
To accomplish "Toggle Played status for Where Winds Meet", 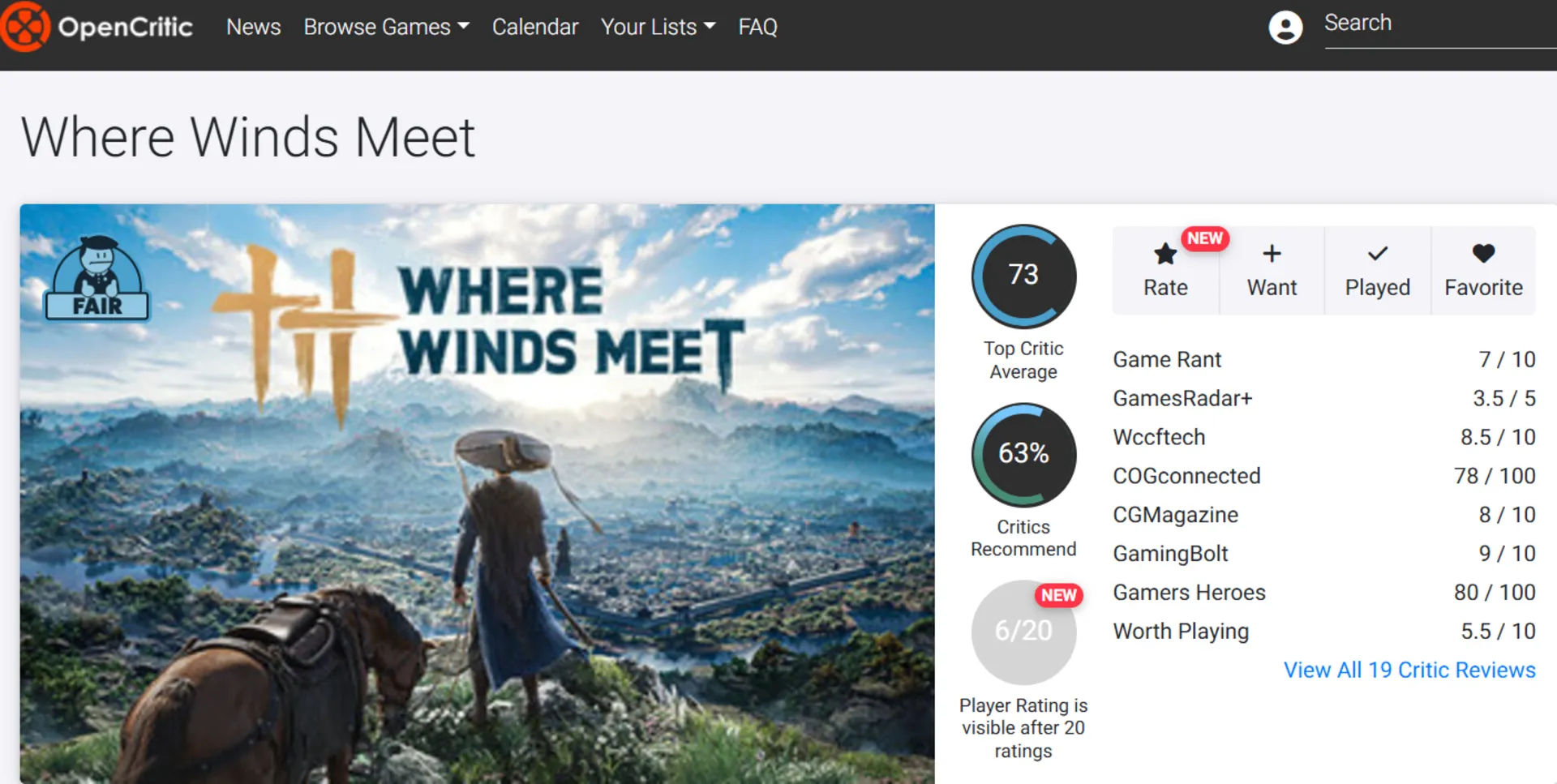I will [1376, 270].
